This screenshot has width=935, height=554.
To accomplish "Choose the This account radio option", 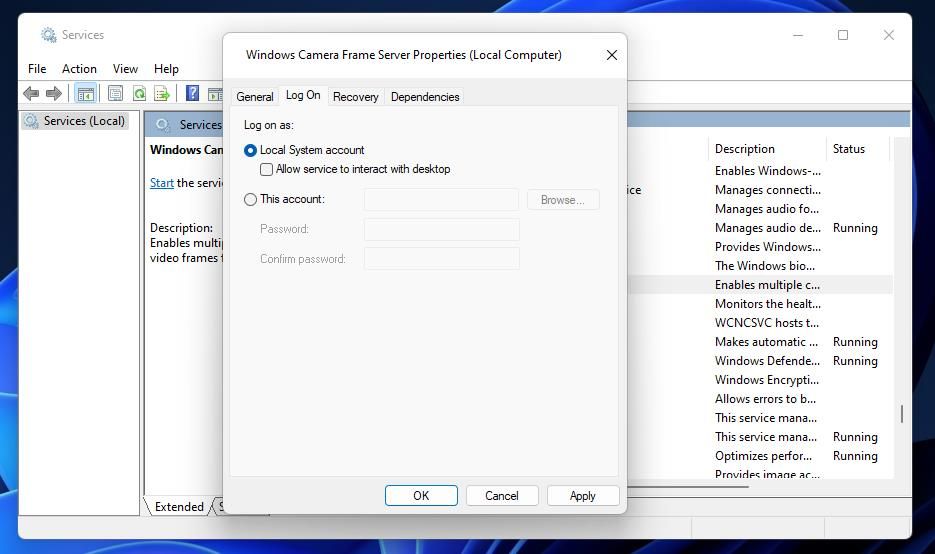I will coord(250,199).
